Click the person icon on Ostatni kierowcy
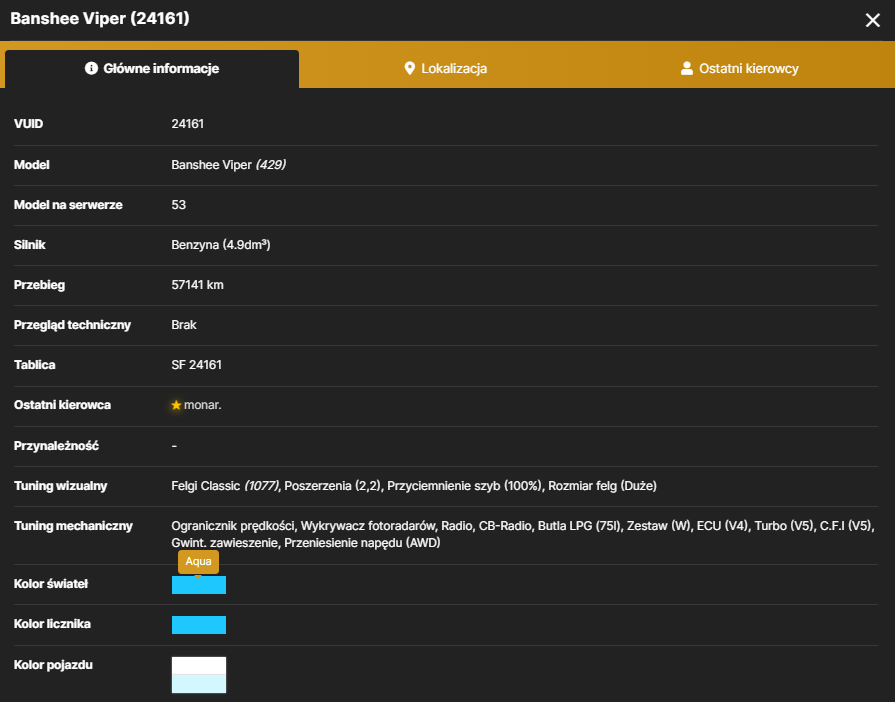895x702 pixels. [x=687, y=68]
